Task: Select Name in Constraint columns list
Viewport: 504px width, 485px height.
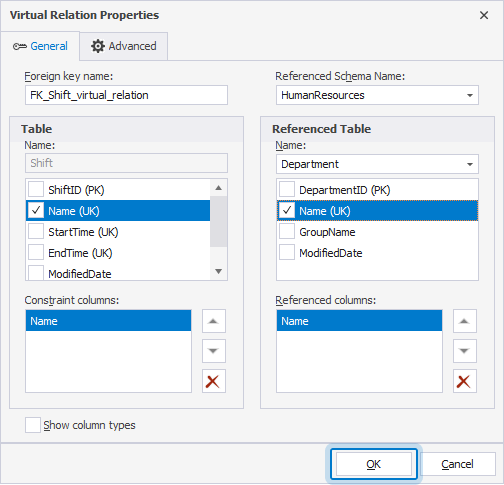Action: point(108,321)
